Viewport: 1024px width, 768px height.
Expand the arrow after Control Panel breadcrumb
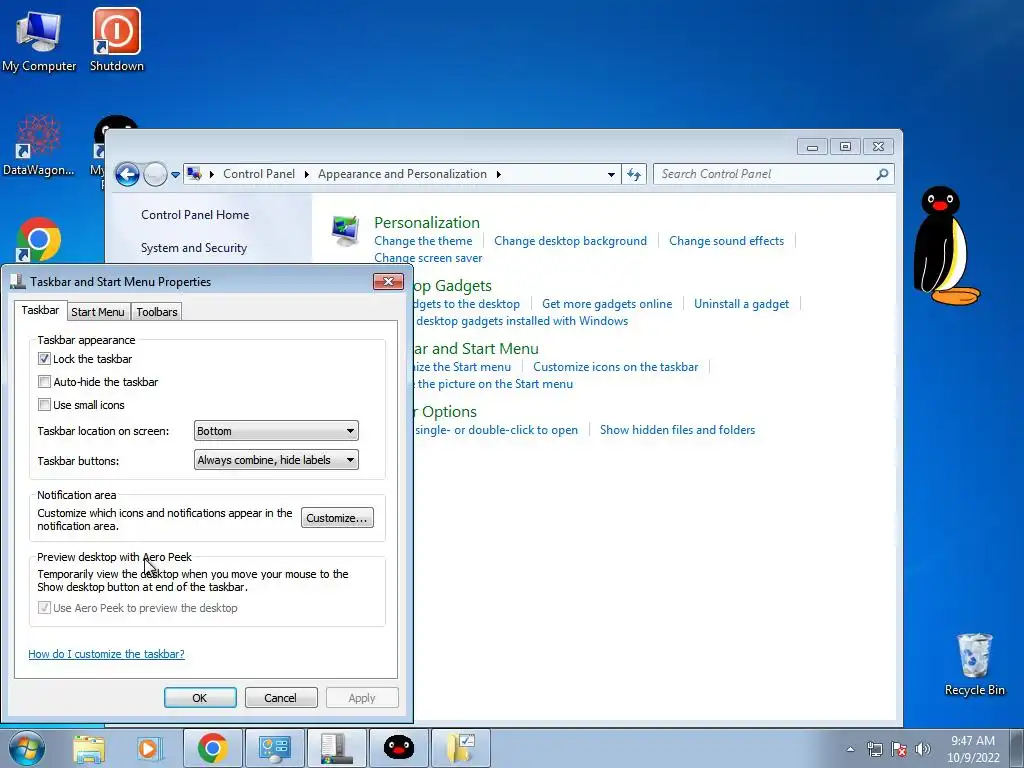(x=306, y=174)
